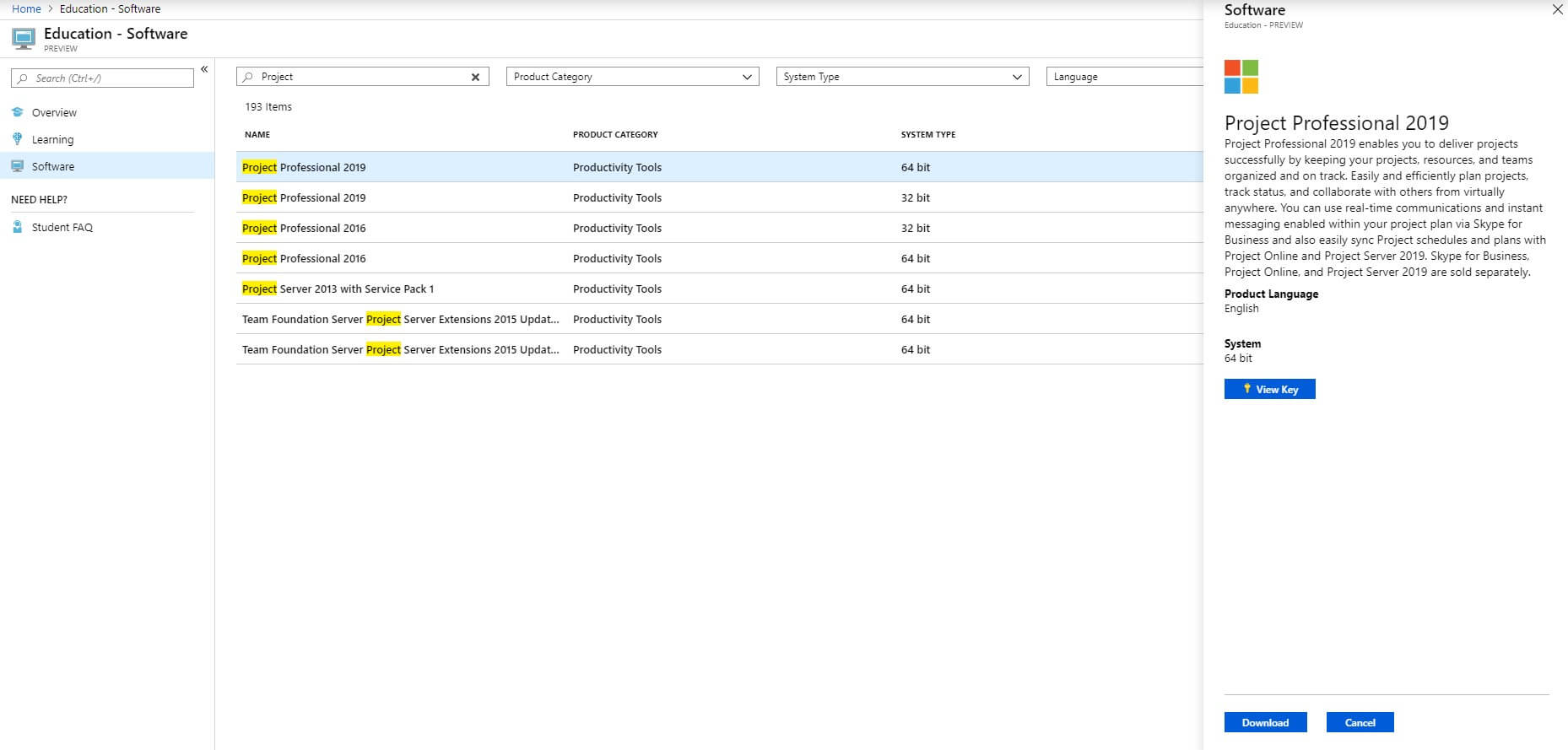Clear the Project search text with X

(475, 77)
